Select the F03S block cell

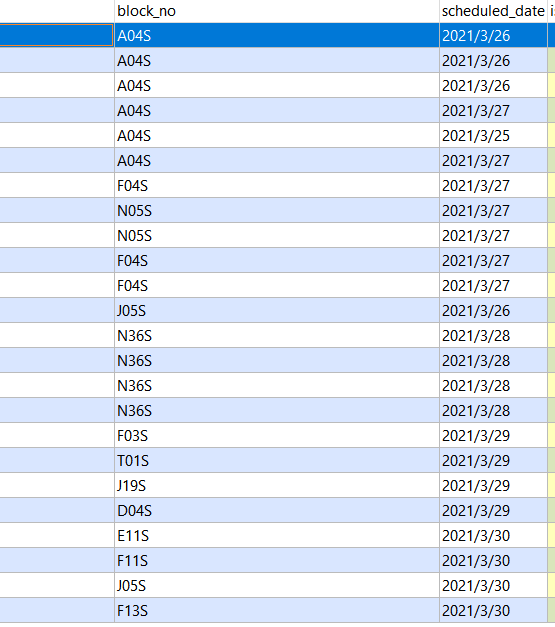click(277, 435)
